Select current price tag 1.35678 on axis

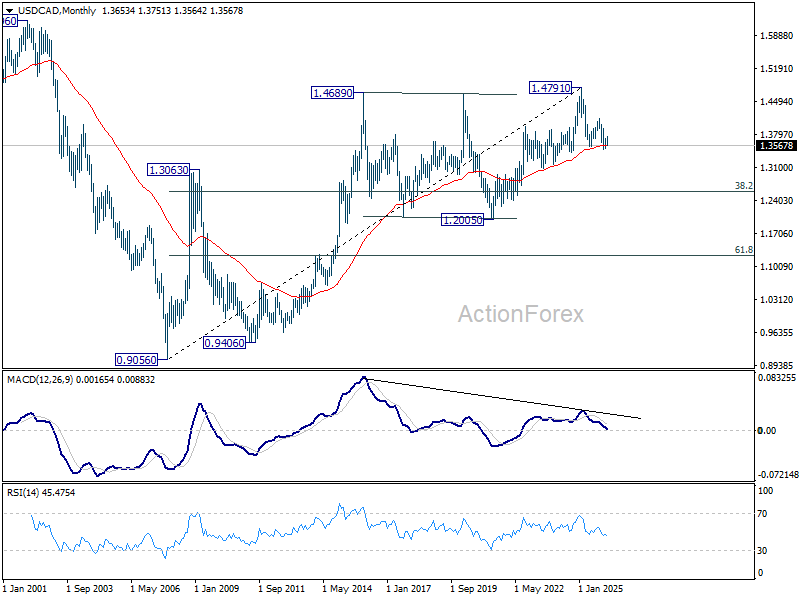click(x=777, y=146)
